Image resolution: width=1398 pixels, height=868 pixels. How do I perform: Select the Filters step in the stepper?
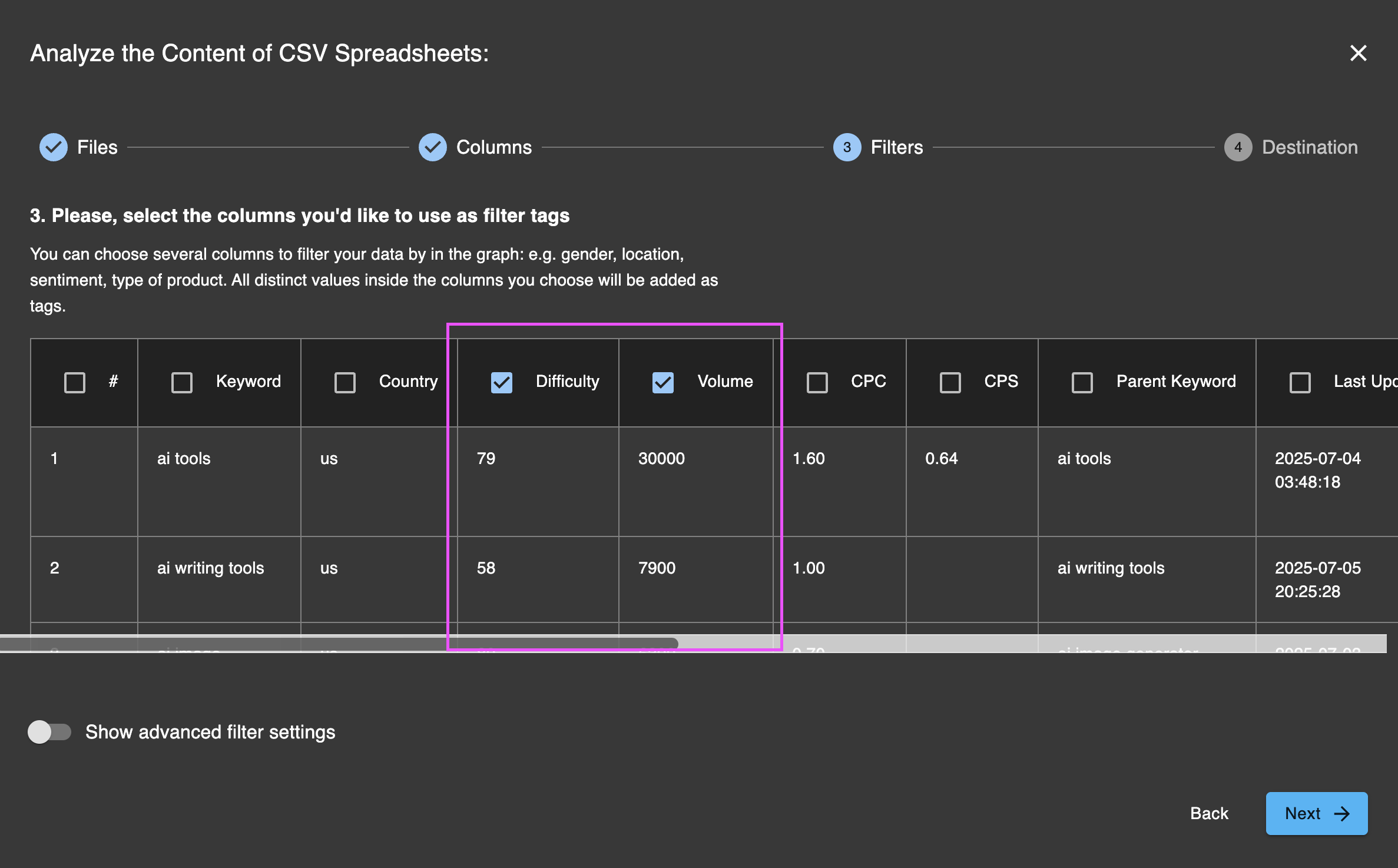[x=878, y=147]
